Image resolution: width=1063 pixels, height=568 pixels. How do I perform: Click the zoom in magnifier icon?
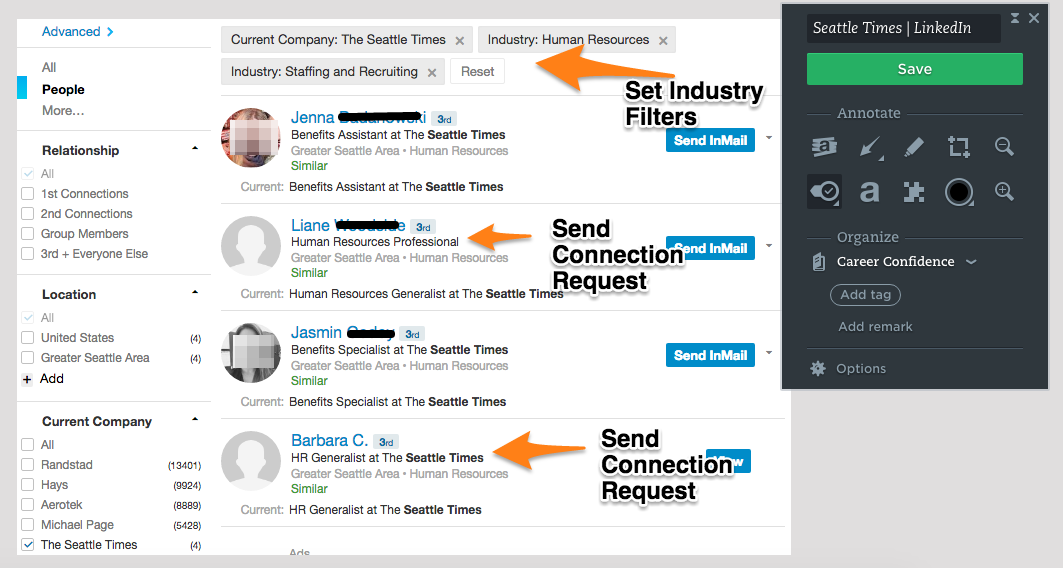[1004, 191]
